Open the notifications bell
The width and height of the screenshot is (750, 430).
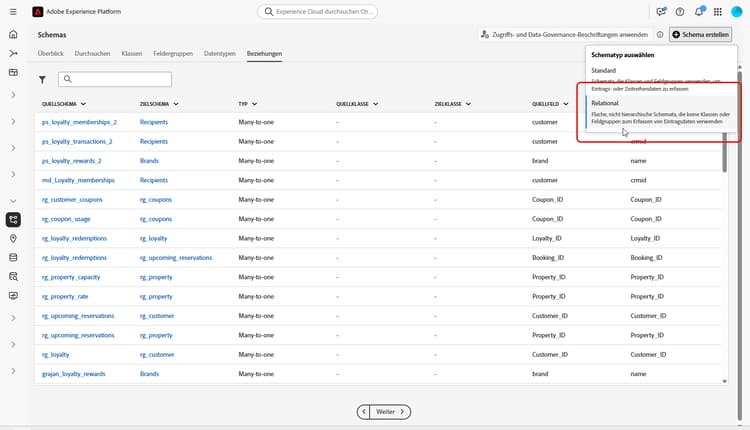pyautogui.click(x=699, y=11)
